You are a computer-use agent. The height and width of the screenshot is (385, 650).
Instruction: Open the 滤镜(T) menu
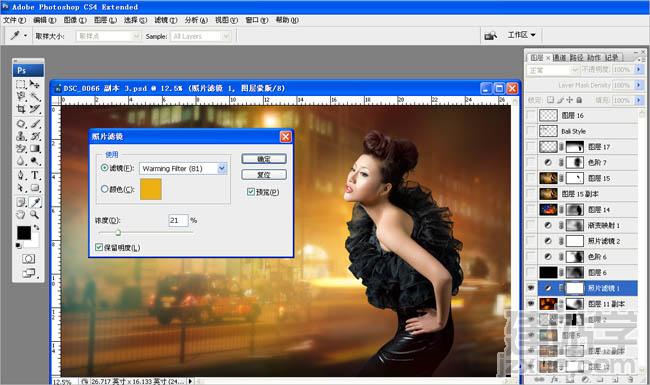[166, 20]
